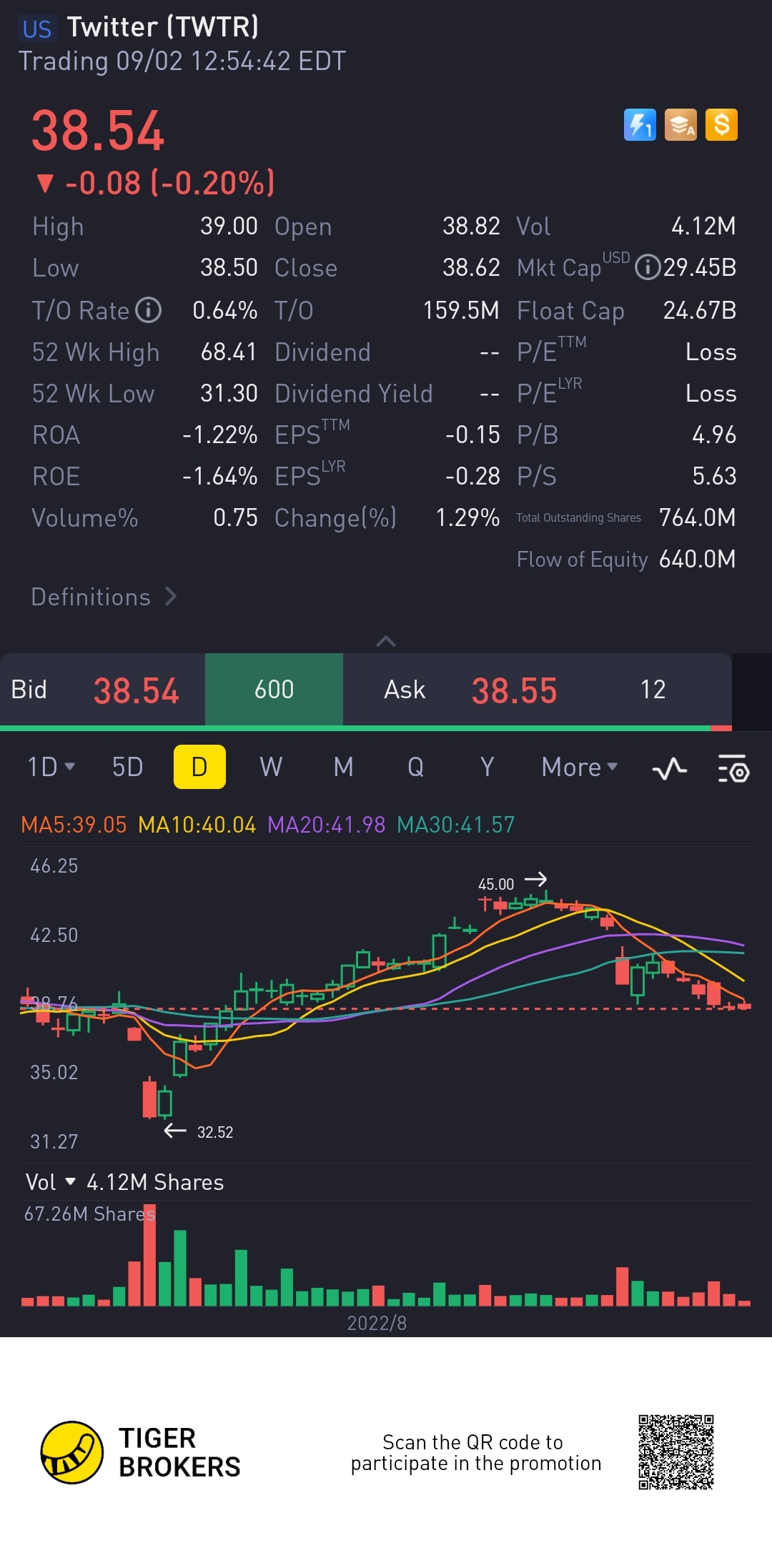Switch chart to M monthly view

pyautogui.click(x=344, y=767)
